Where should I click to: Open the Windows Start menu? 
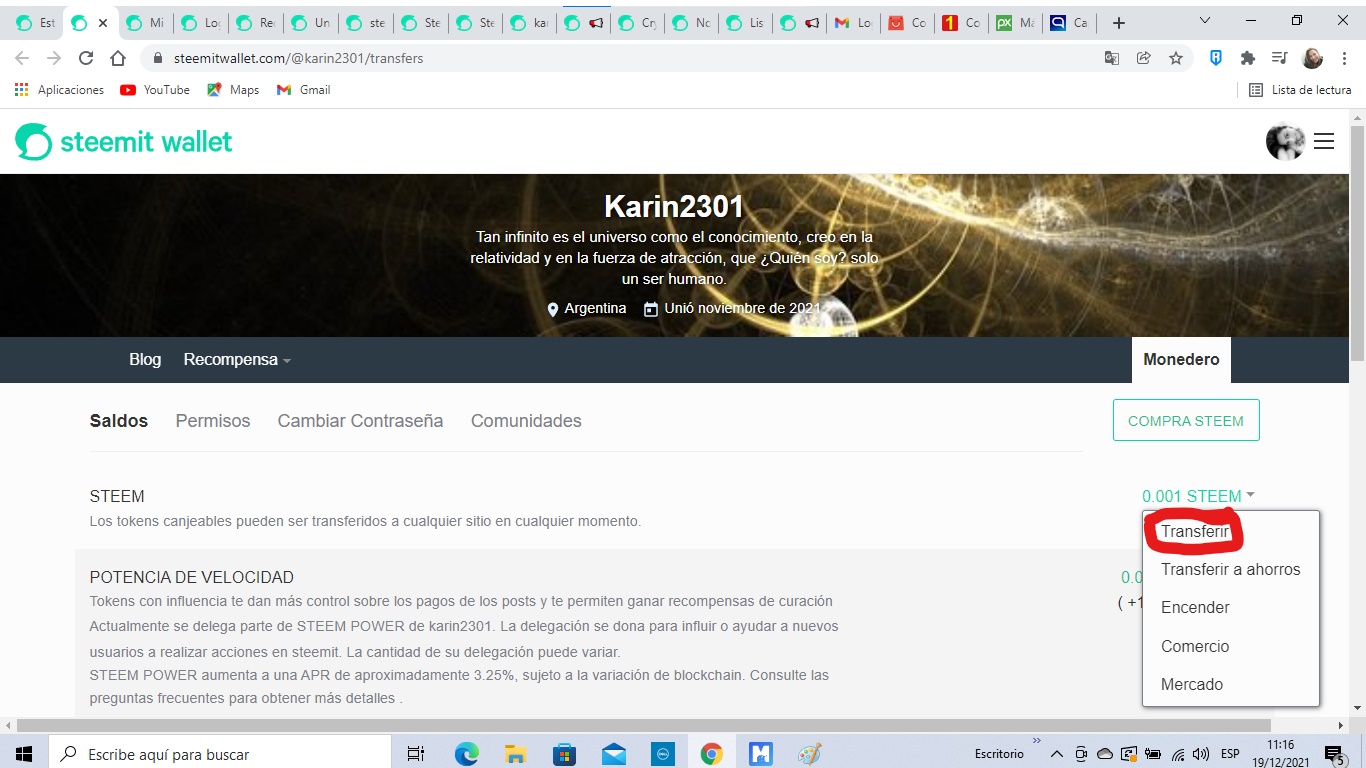pyautogui.click(x=23, y=754)
